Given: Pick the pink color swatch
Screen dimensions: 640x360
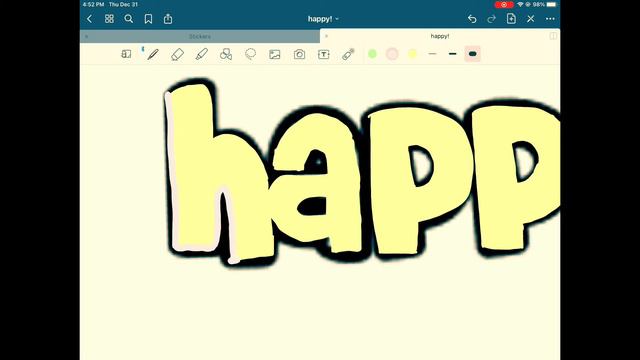Looking at the screenshot, I should point(392,54).
